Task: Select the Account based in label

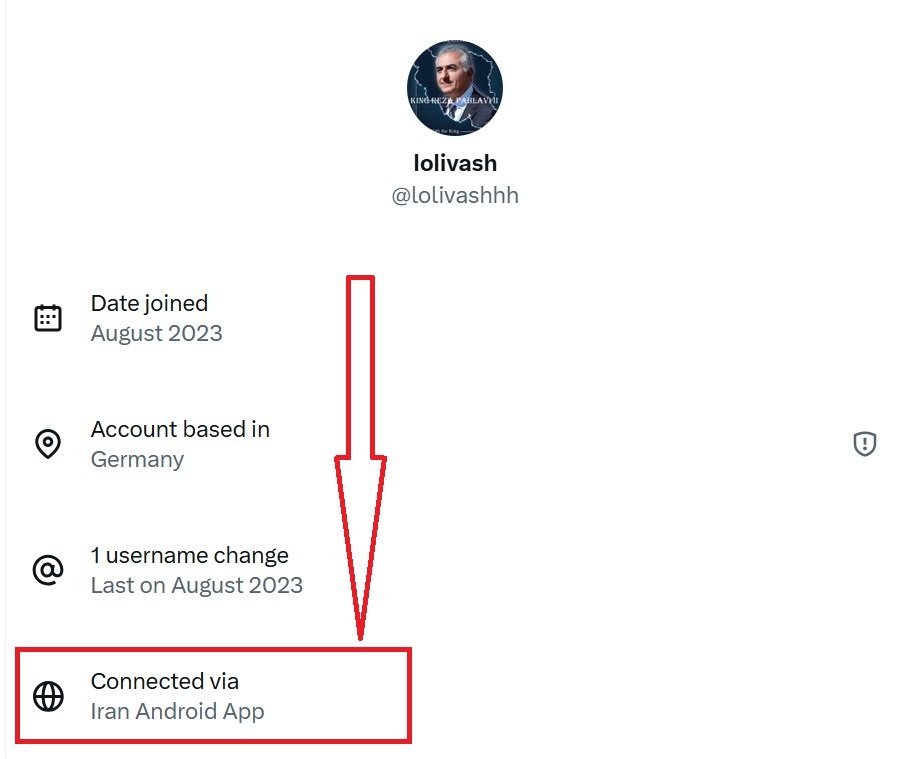Action: point(180,429)
